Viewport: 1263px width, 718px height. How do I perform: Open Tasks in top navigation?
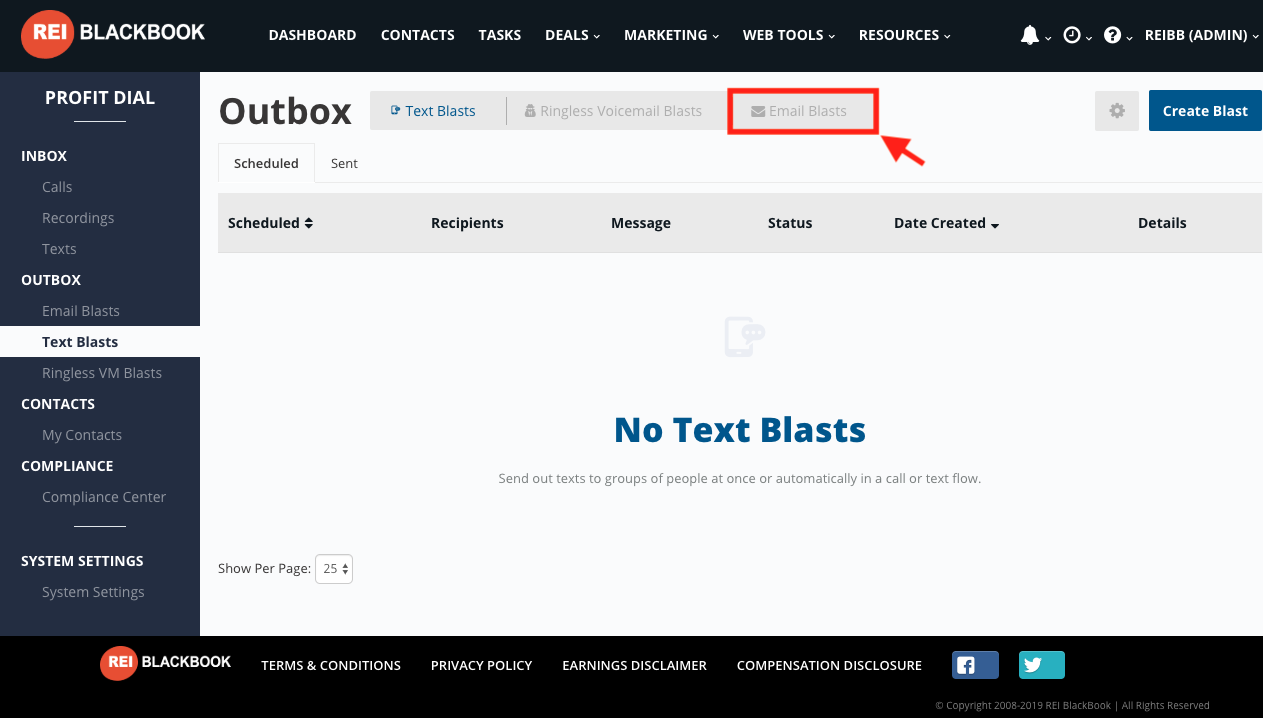click(x=500, y=35)
